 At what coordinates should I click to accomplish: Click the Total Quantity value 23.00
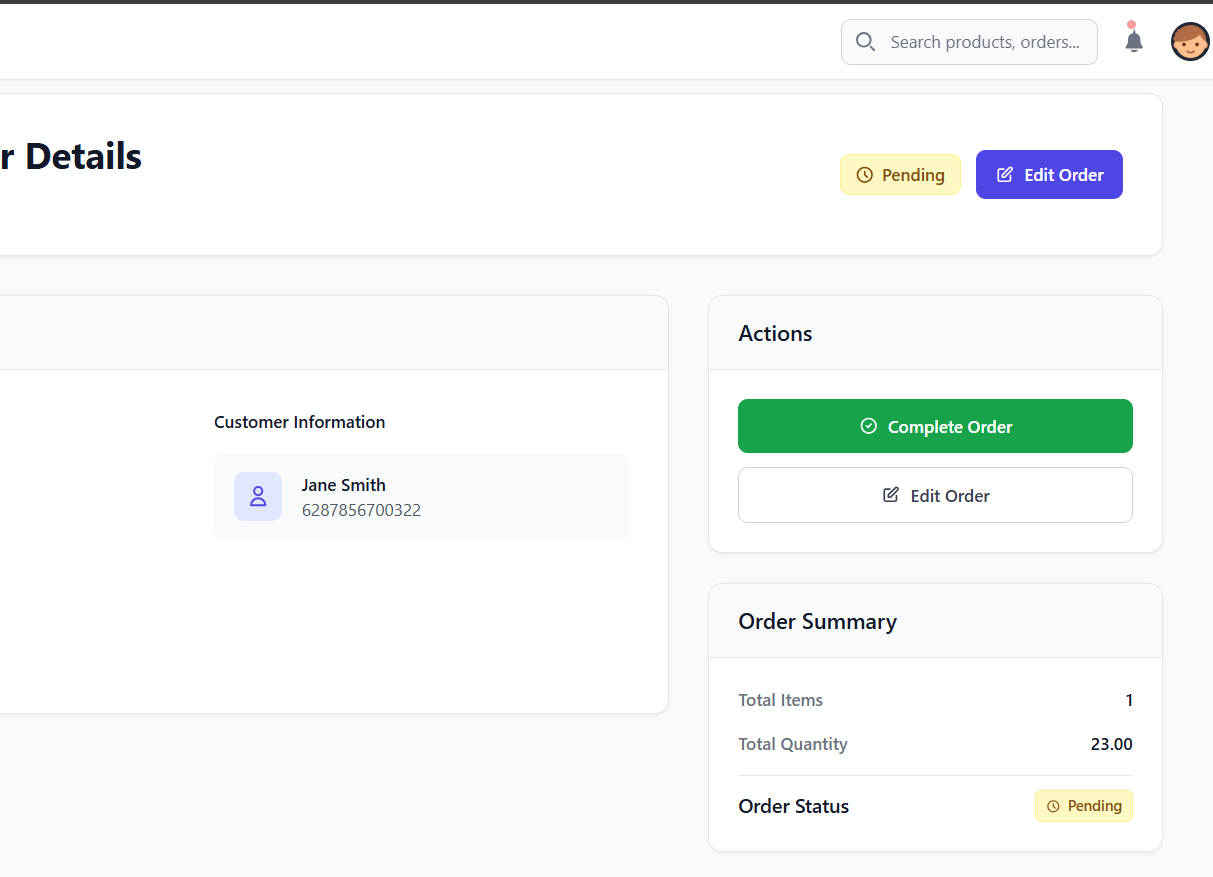(1111, 744)
